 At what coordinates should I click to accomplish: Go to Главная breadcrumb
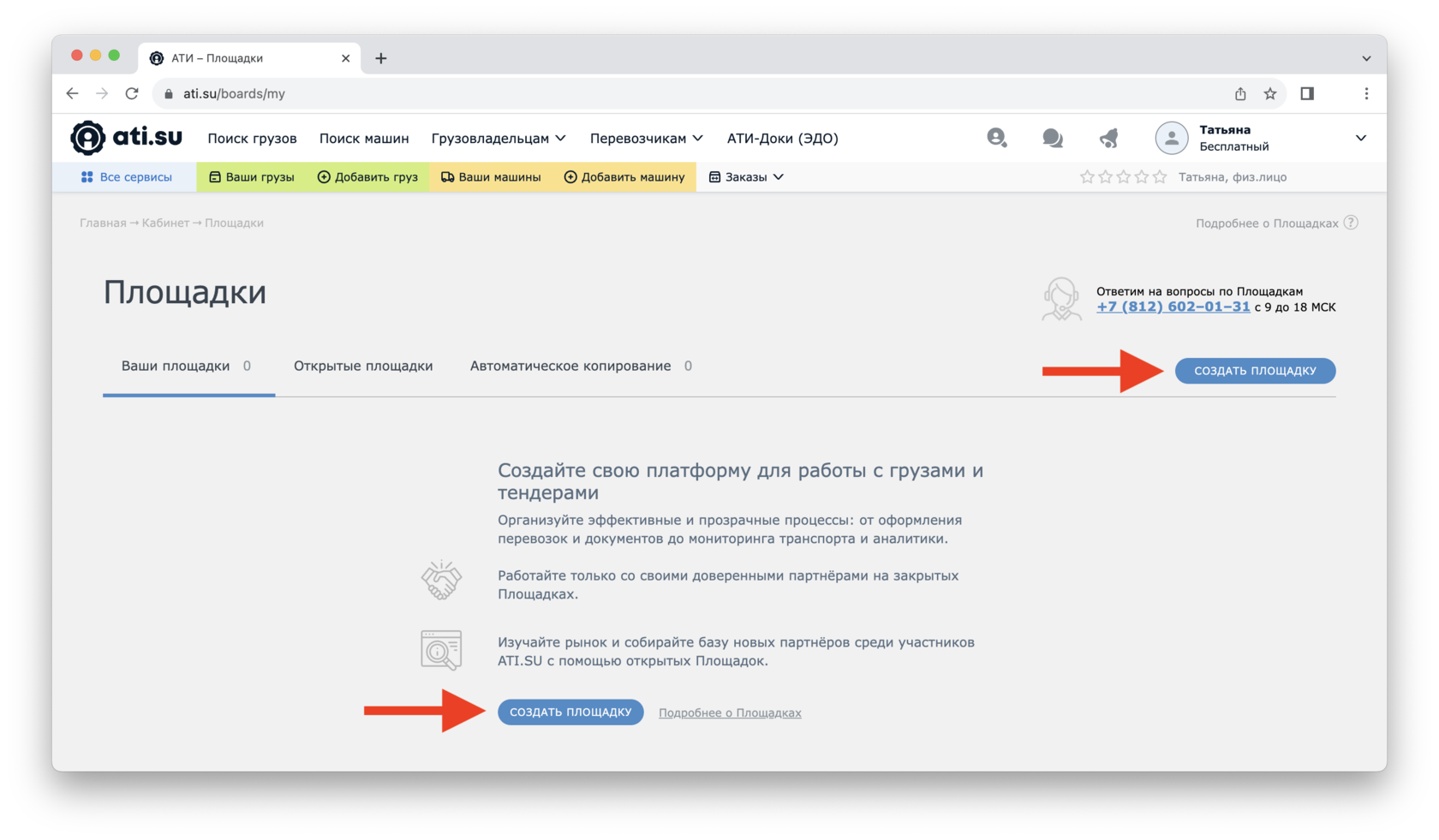(x=103, y=223)
